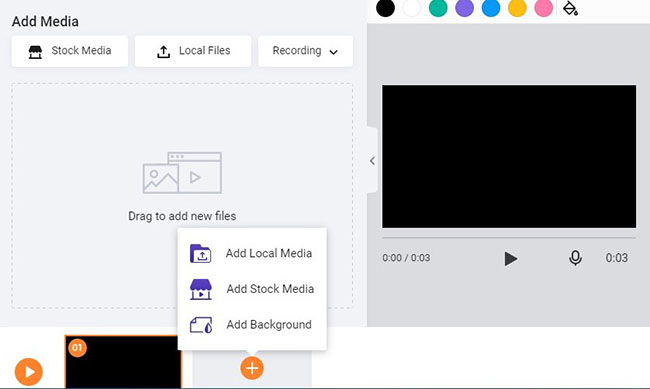Image resolution: width=650 pixels, height=389 pixels.
Task: Select scene 01 thumbnail in timeline
Action: pyautogui.click(x=123, y=362)
